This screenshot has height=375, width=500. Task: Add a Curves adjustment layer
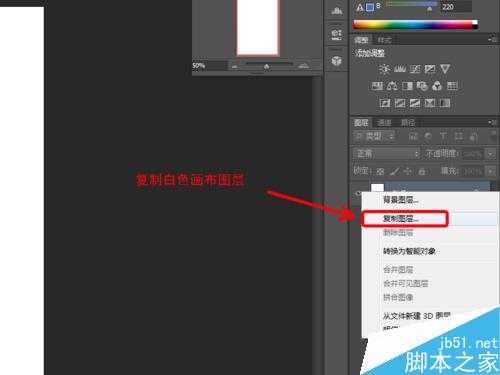point(415,69)
